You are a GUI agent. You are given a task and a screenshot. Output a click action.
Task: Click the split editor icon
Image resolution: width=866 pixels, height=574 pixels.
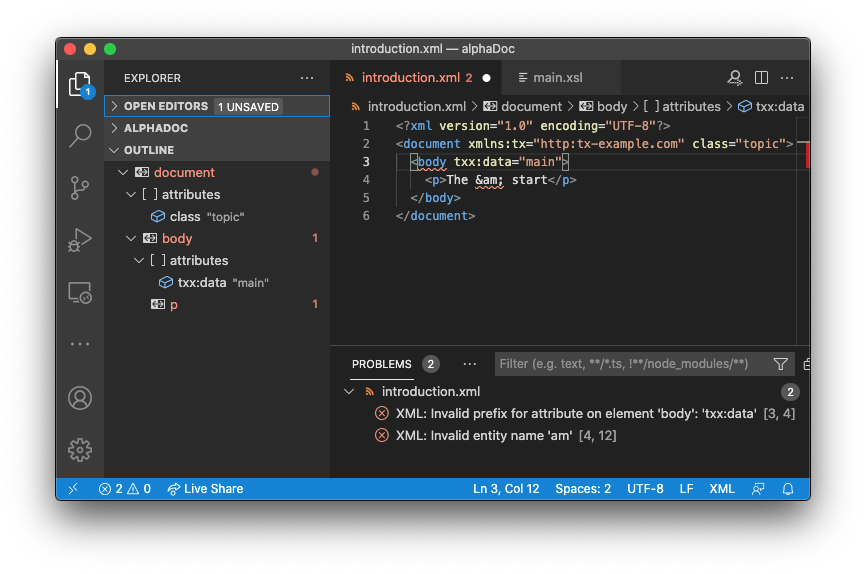tap(761, 78)
